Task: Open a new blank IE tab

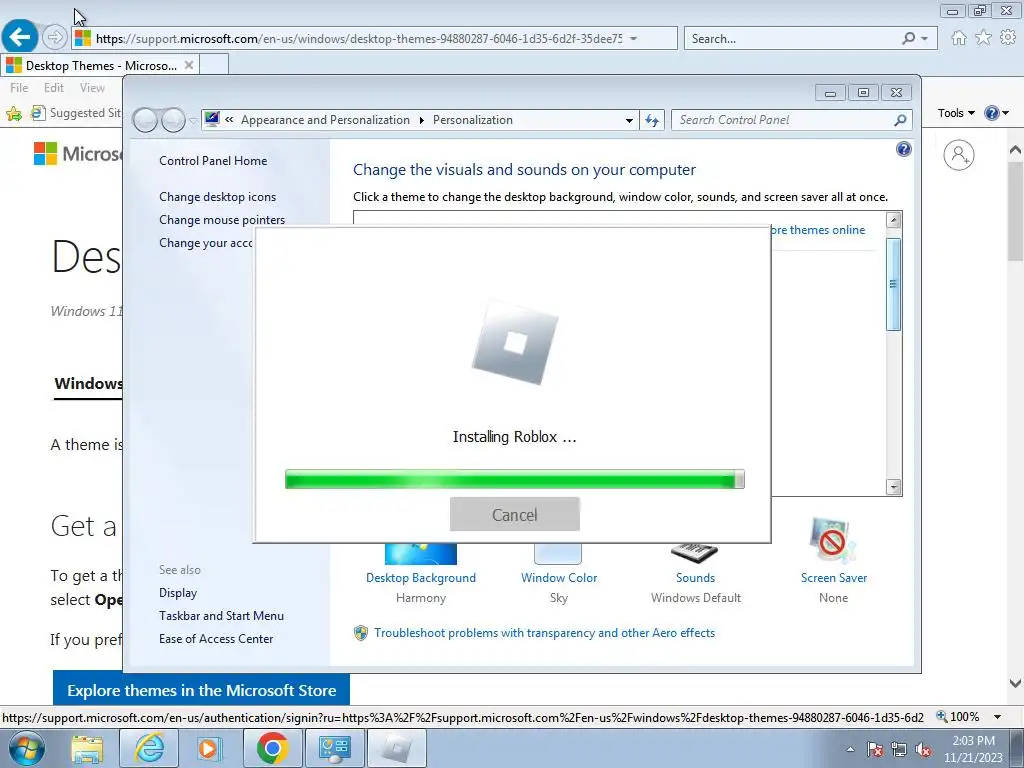Action: pyautogui.click(x=214, y=65)
